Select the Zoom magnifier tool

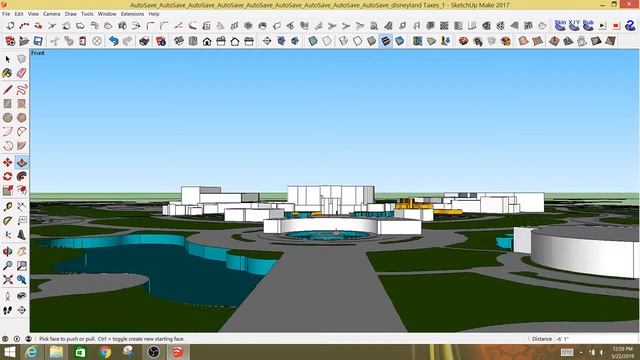pyautogui.click(x=7, y=266)
